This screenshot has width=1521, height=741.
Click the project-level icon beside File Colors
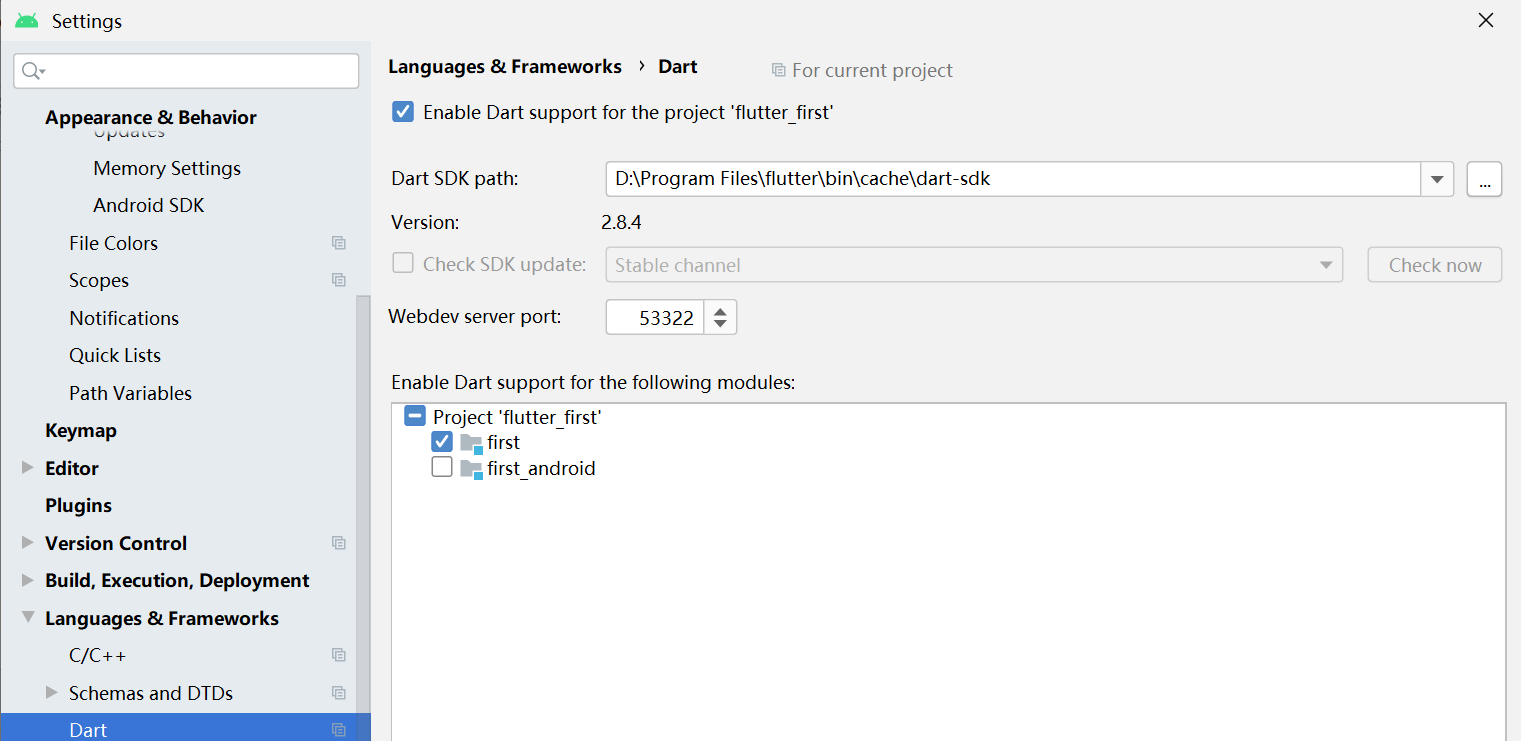(x=339, y=243)
